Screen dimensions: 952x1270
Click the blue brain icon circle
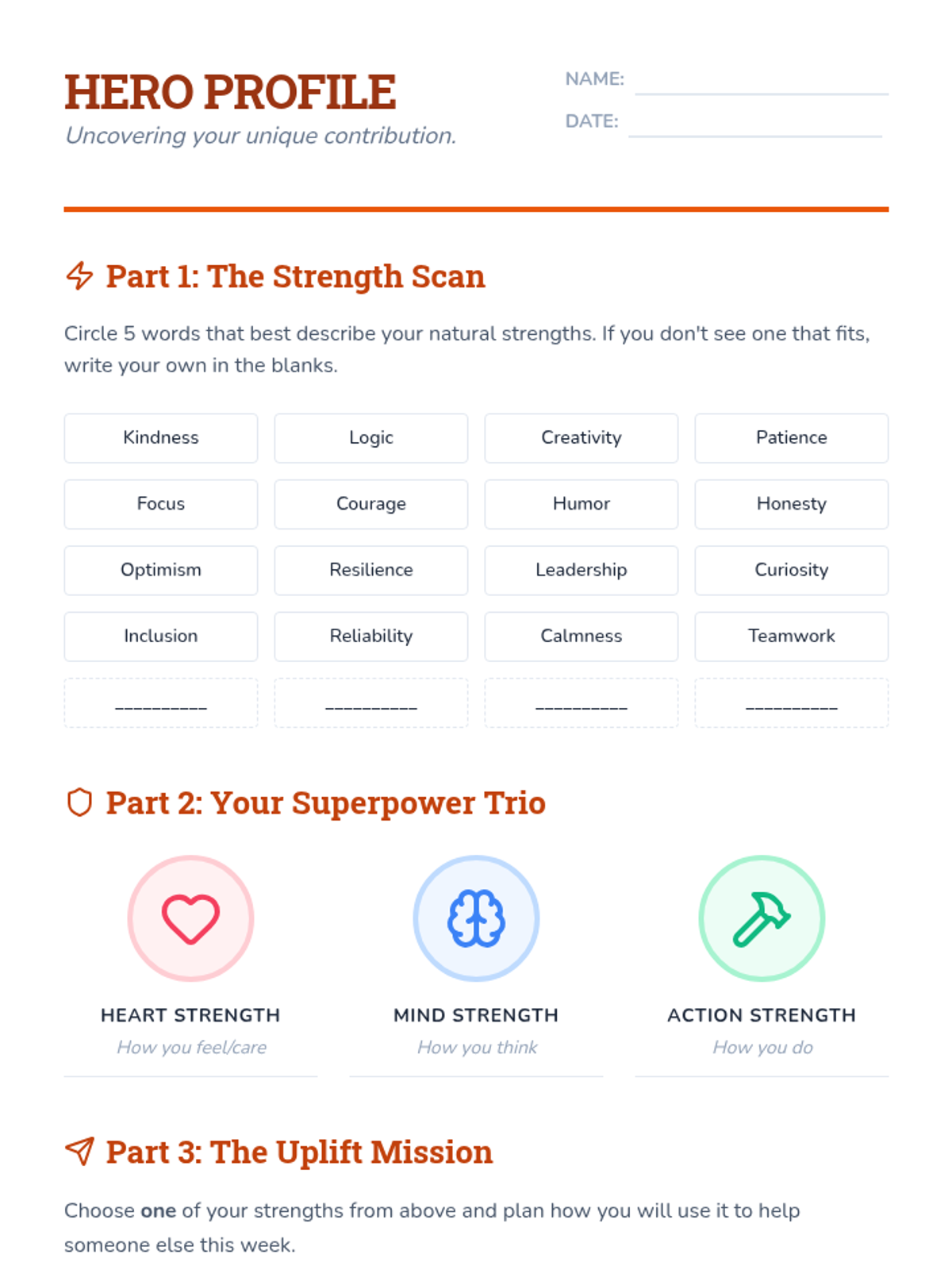tap(476, 918)
